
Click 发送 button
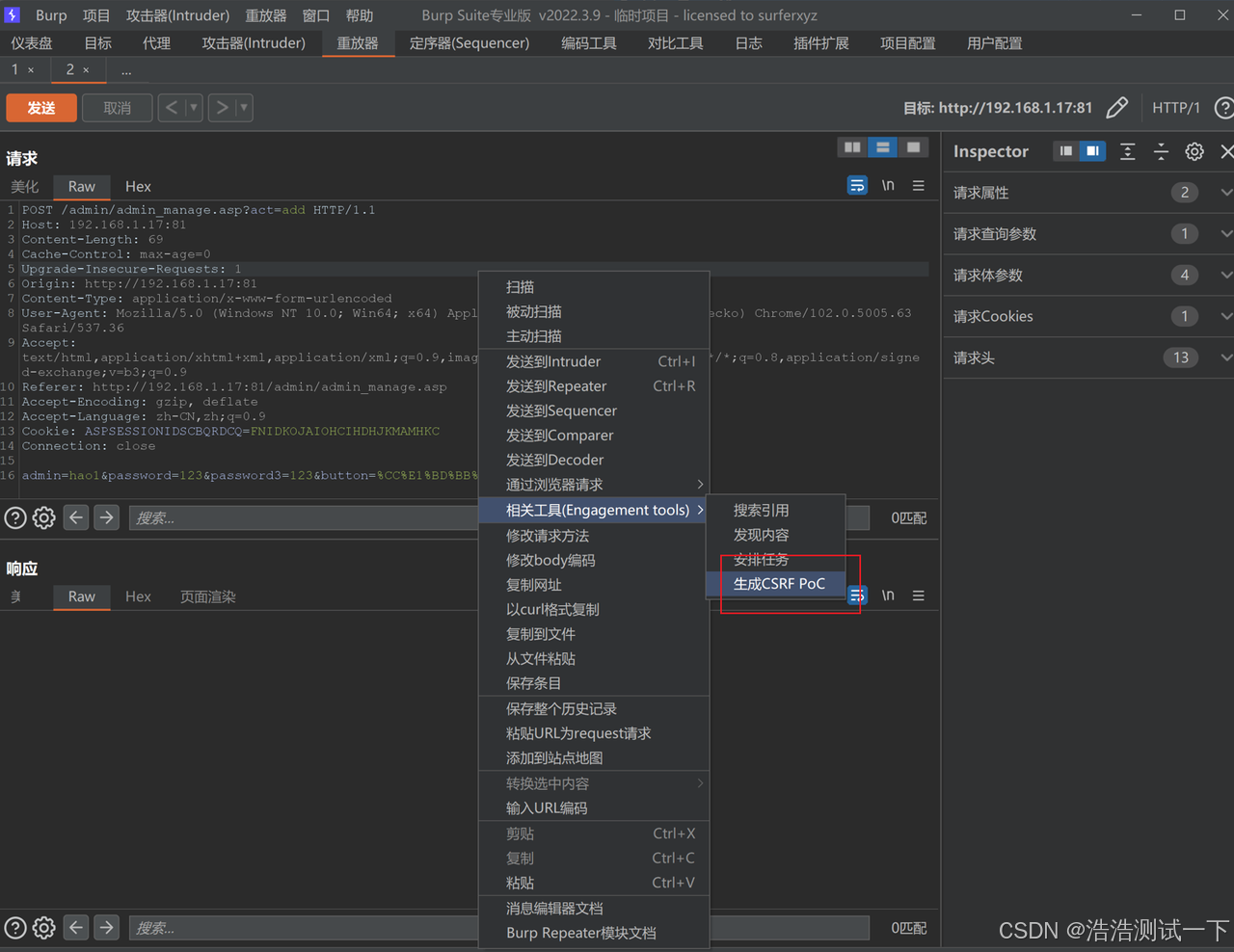click(x=41, y=108)
